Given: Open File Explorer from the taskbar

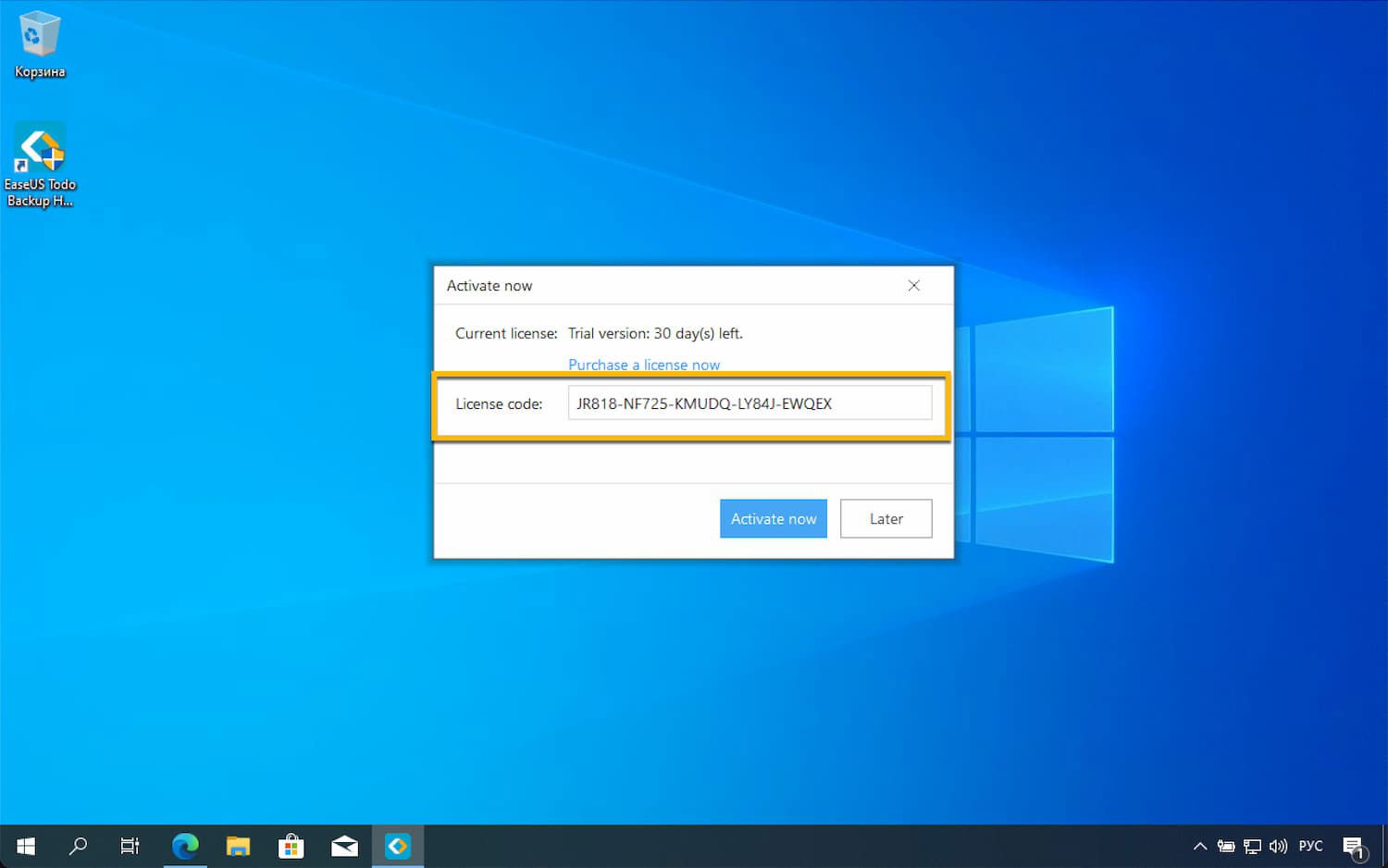Looking at the screenshot, I should pyautogui.click(x=237, y=845).
